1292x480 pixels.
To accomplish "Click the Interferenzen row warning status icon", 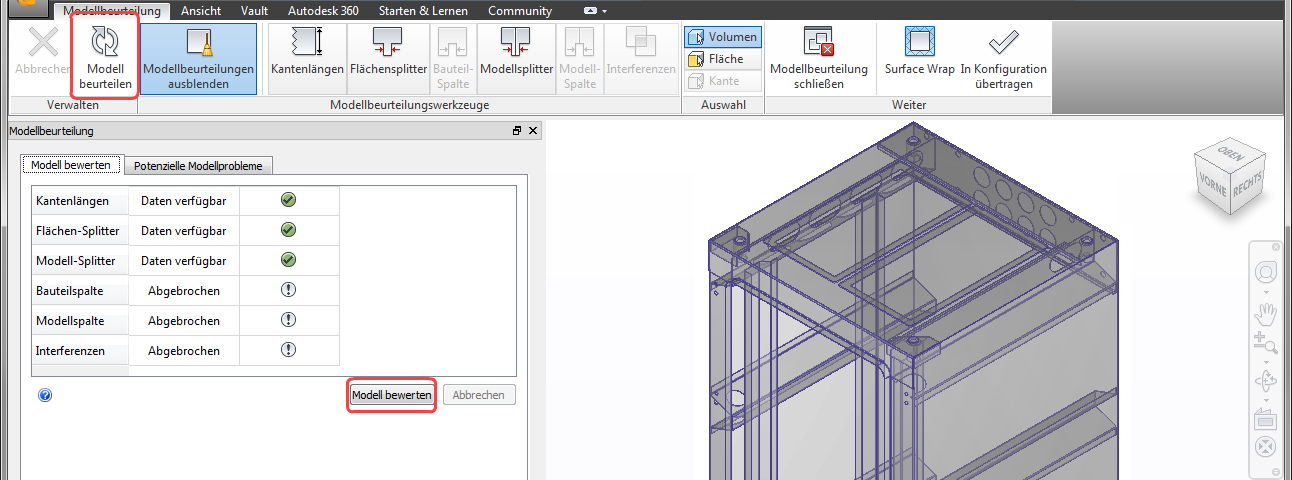I will pos(288,350).
